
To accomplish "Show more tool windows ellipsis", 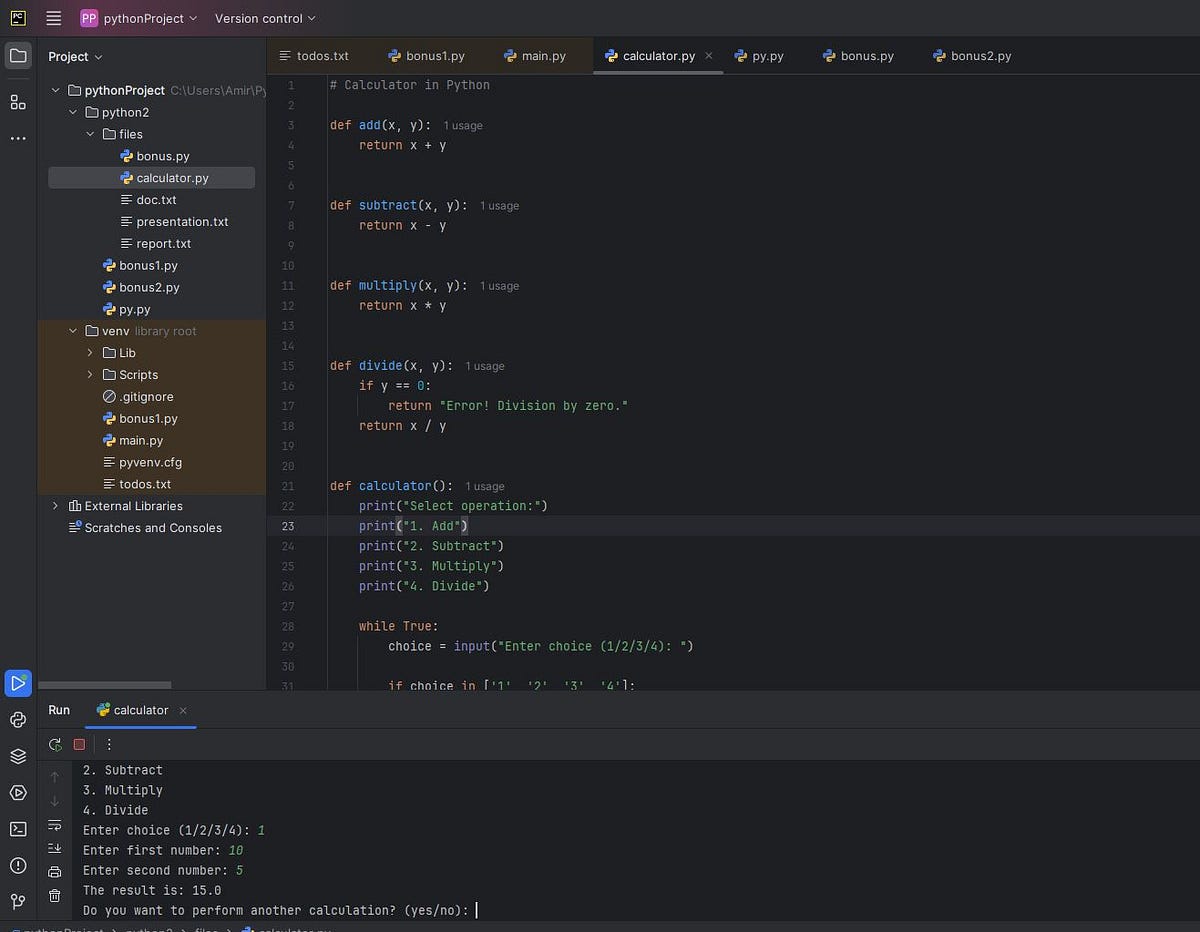I will click(18, 138).
